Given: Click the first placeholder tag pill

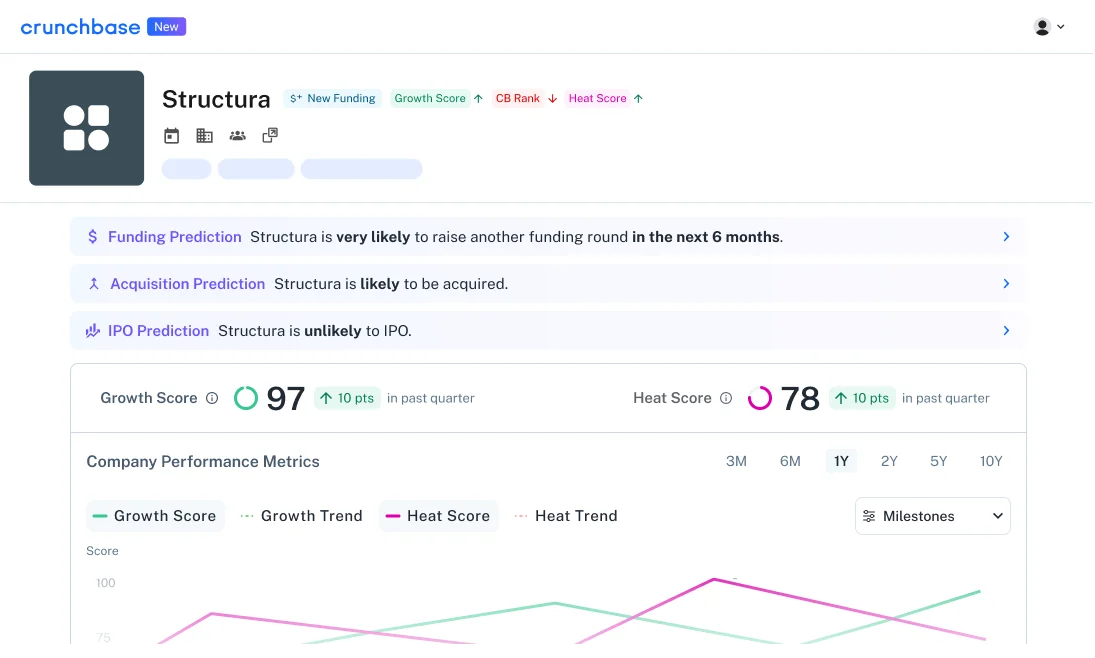Looking at the screenshot, I should click(x=186, y=169).
